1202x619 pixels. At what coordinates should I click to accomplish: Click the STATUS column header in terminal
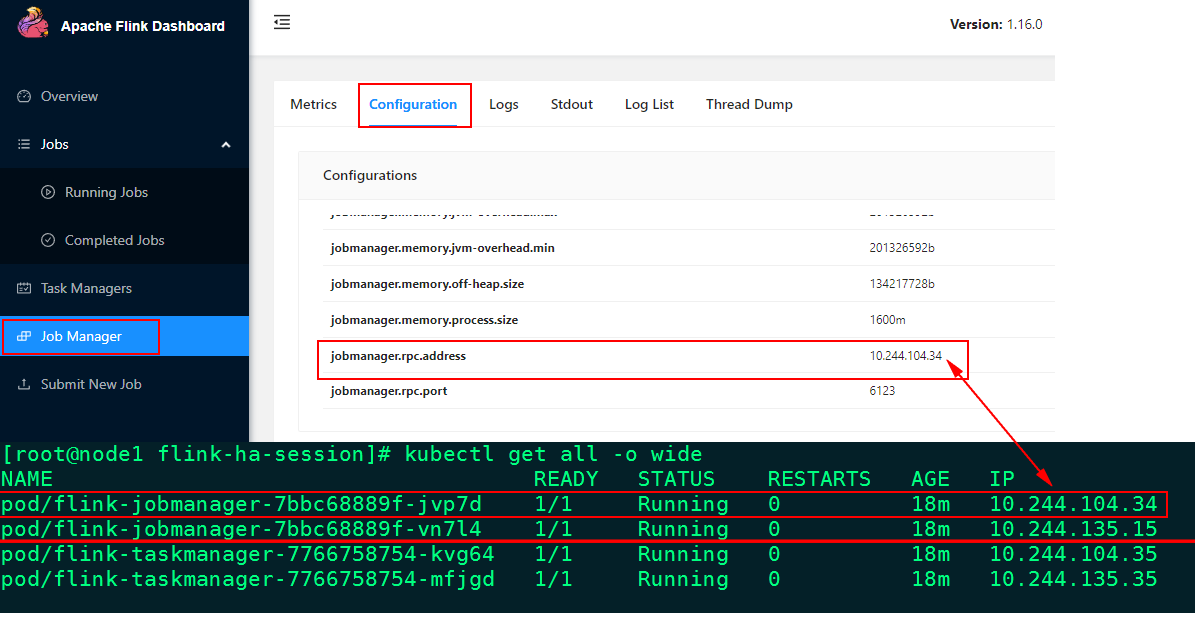pyautogui.click(x=677, y=479)
